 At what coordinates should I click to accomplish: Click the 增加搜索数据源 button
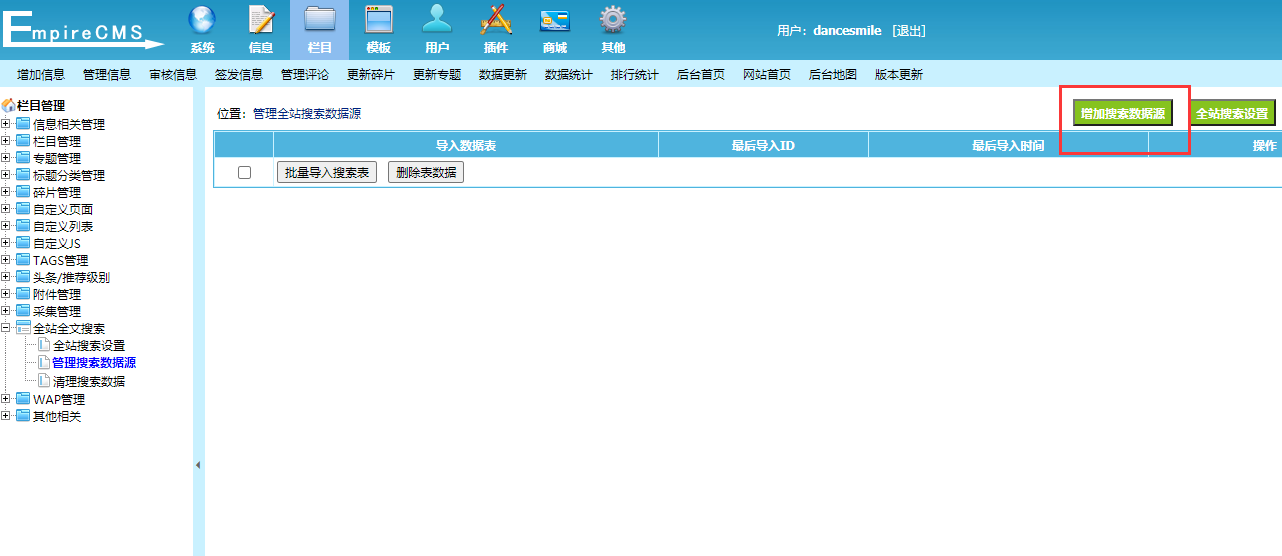(1122, 114)
